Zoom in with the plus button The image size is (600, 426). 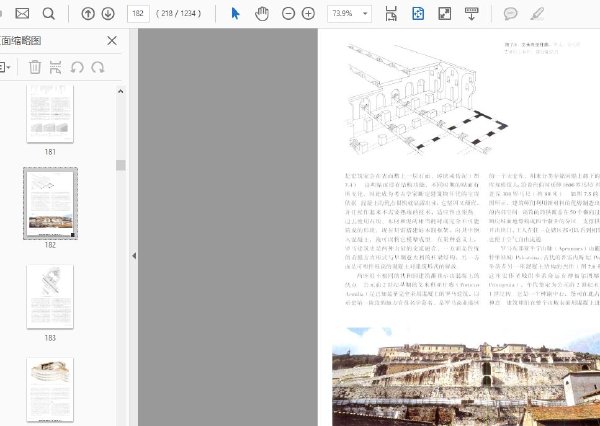coord(308,14)
